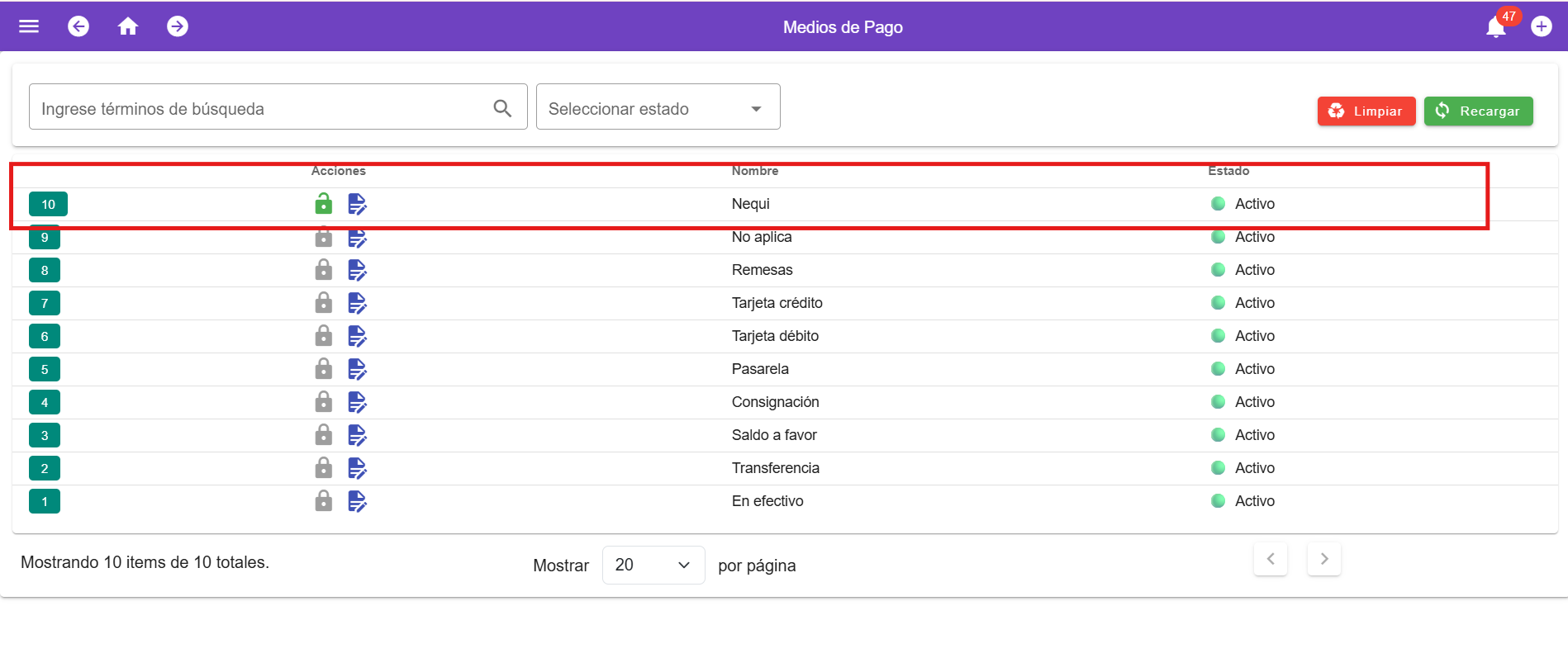Image resolution: width=1568 pixels, height=658 pixels.
Task: Toggle the green lock for Nequi
Action: [x=324, y=204]
